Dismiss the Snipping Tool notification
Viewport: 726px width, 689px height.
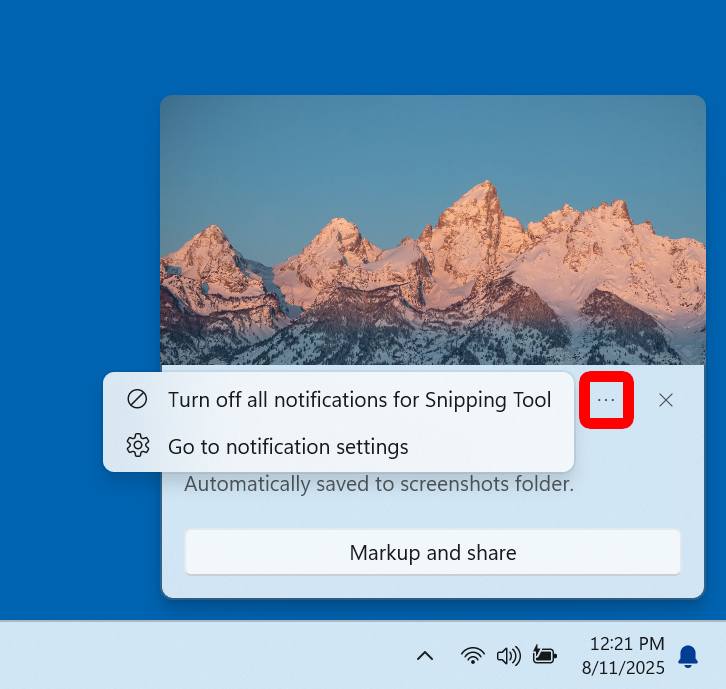point(666,400)
